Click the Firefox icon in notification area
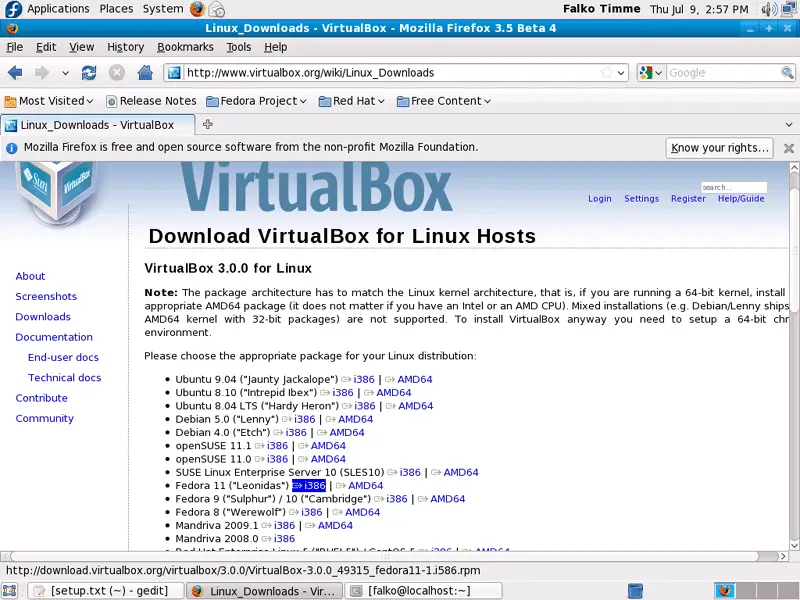The image size is (800, 600). pos(724,591)
